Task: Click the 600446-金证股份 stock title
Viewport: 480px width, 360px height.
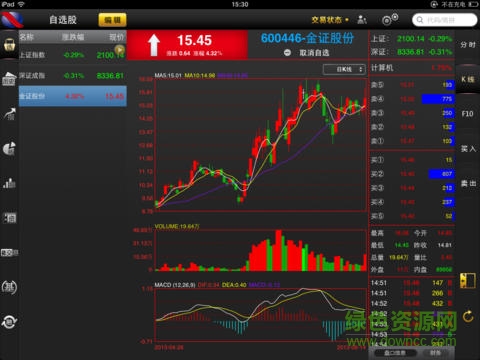Action: pos(307,38)
